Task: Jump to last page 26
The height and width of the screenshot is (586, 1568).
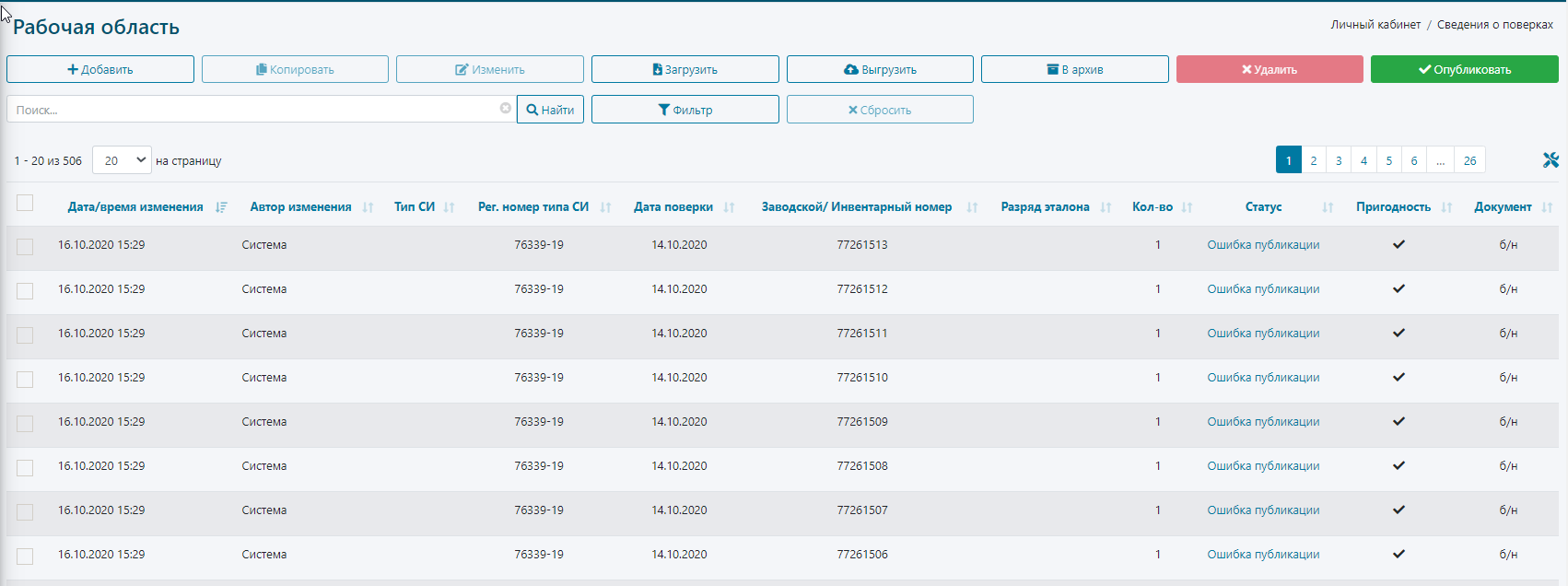Action: (1469, 160)
